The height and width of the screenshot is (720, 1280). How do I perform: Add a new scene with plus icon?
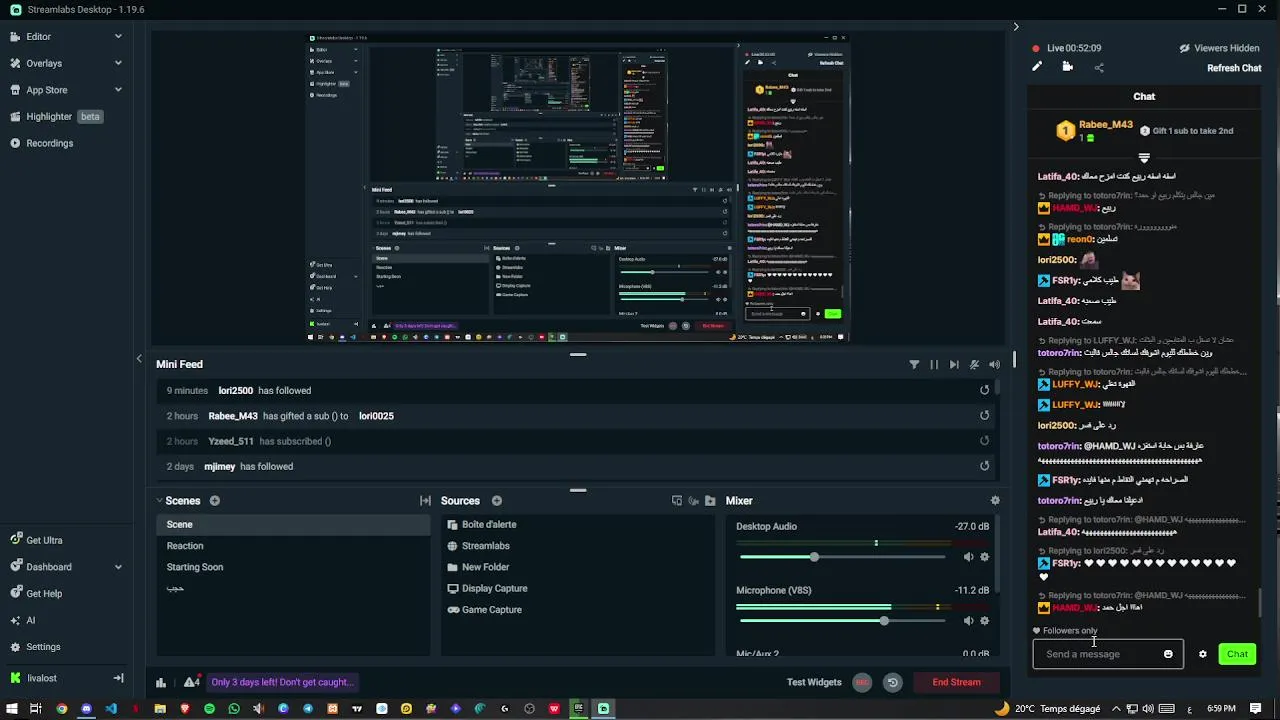(214, 501)
